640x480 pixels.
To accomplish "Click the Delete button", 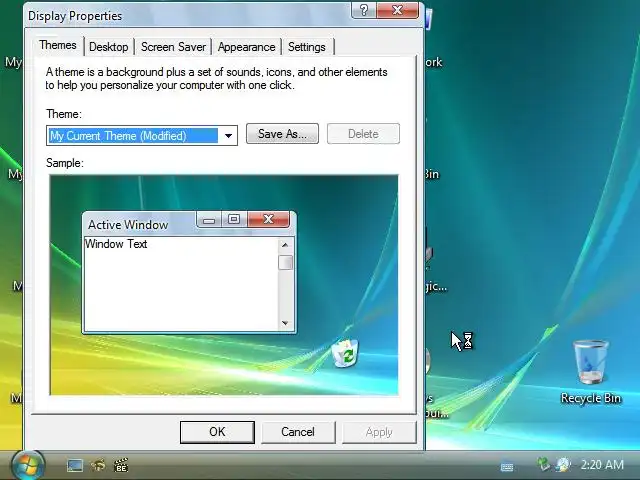I will point(363,134).
